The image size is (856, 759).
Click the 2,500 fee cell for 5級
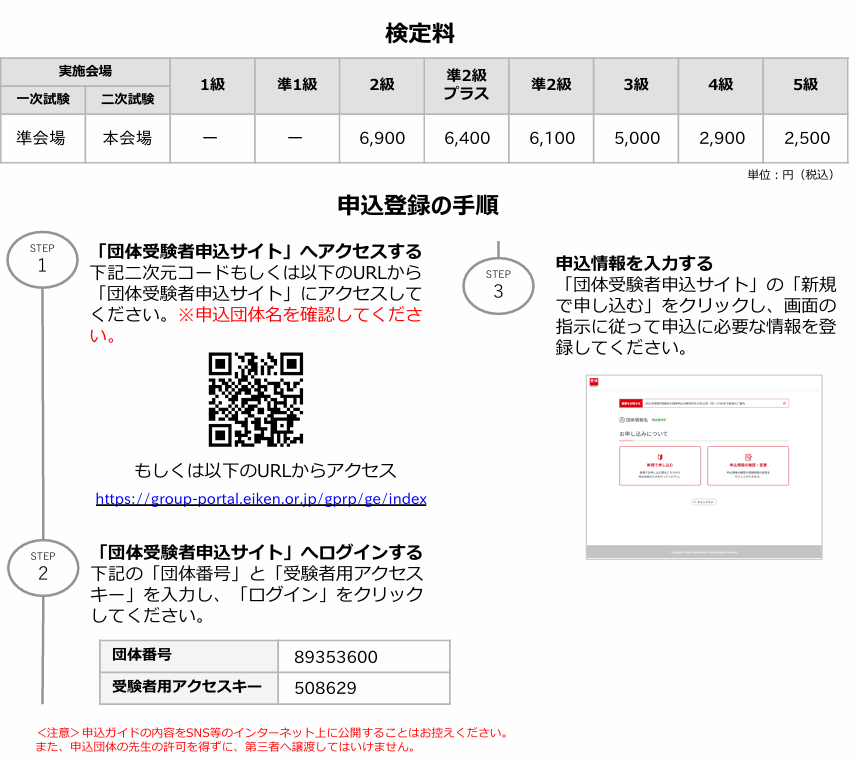806,138
